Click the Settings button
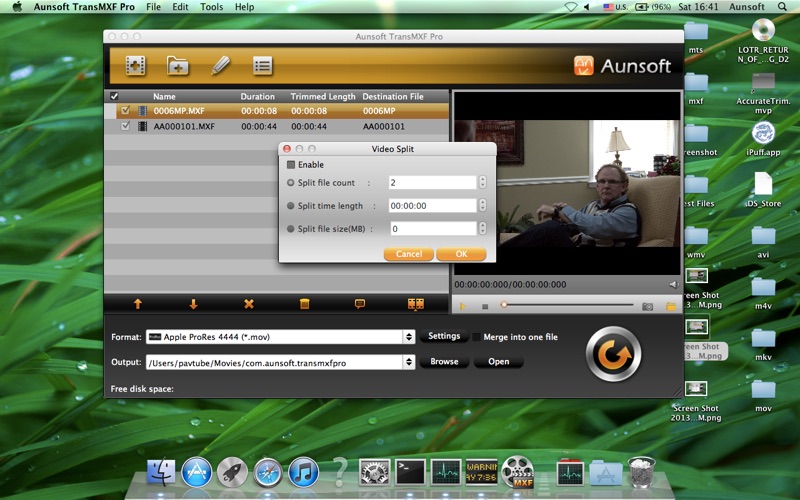Screen dimensions: 800x500 click(x=444, y=336)
